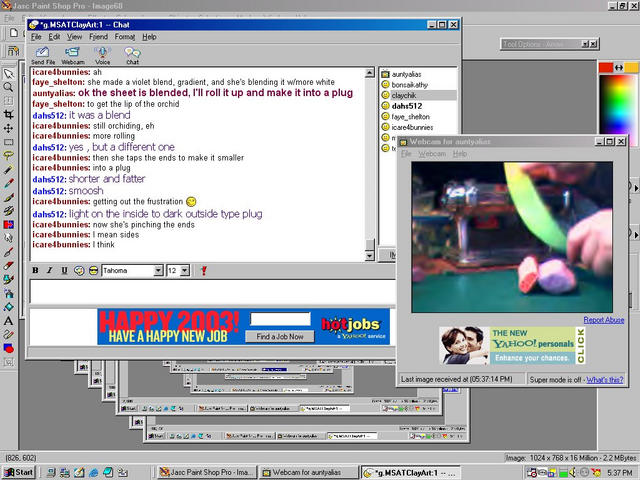
Task: Select the Magic Wand tool
Action: 9,170
